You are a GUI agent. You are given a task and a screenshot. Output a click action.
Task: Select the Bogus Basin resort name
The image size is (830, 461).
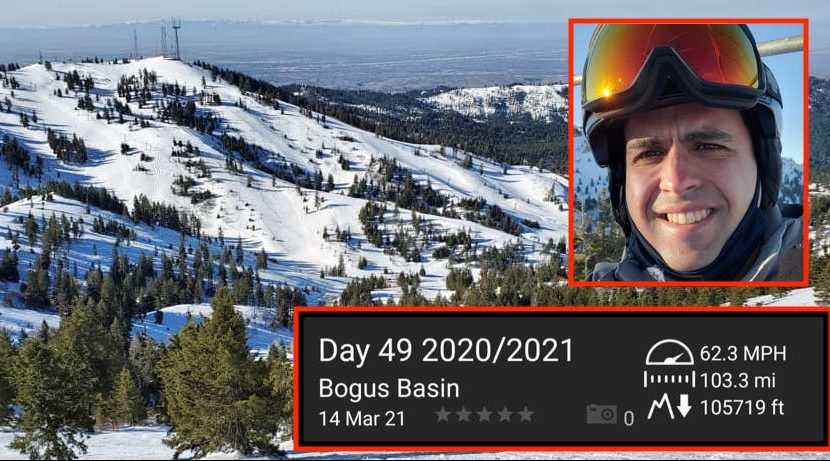click(x=389, y=389)
